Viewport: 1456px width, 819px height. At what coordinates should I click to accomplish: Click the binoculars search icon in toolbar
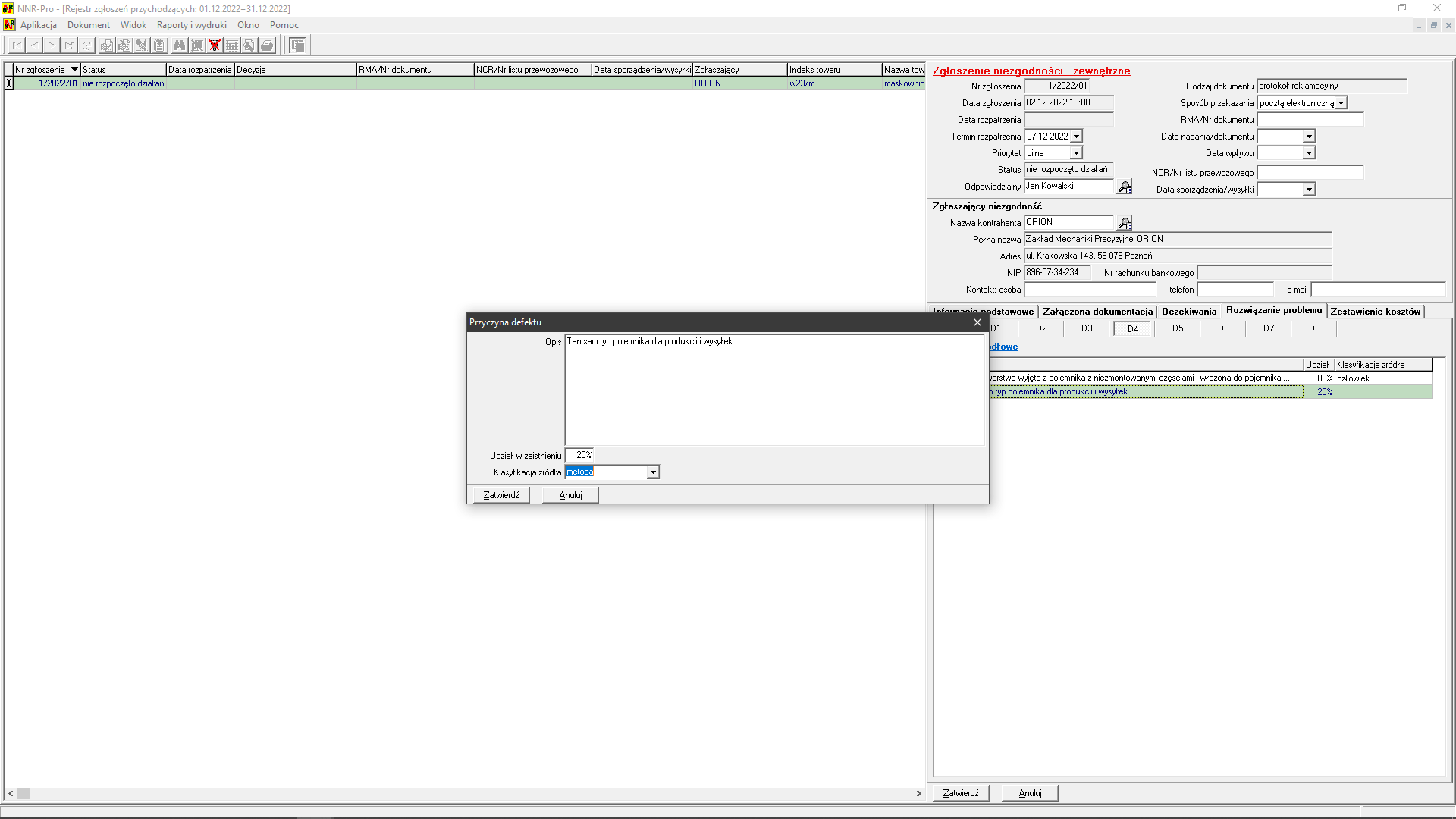179,45
